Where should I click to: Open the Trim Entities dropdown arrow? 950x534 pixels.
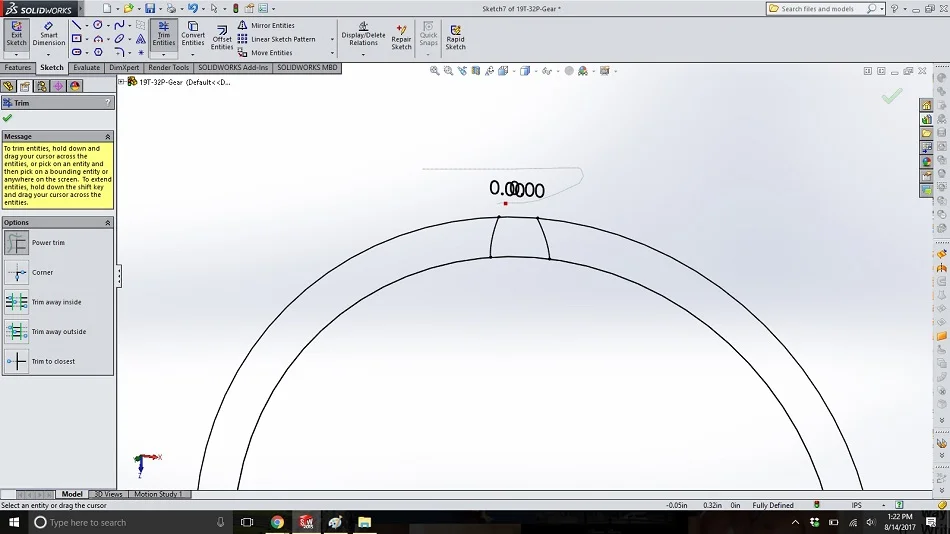pos(164,55)
